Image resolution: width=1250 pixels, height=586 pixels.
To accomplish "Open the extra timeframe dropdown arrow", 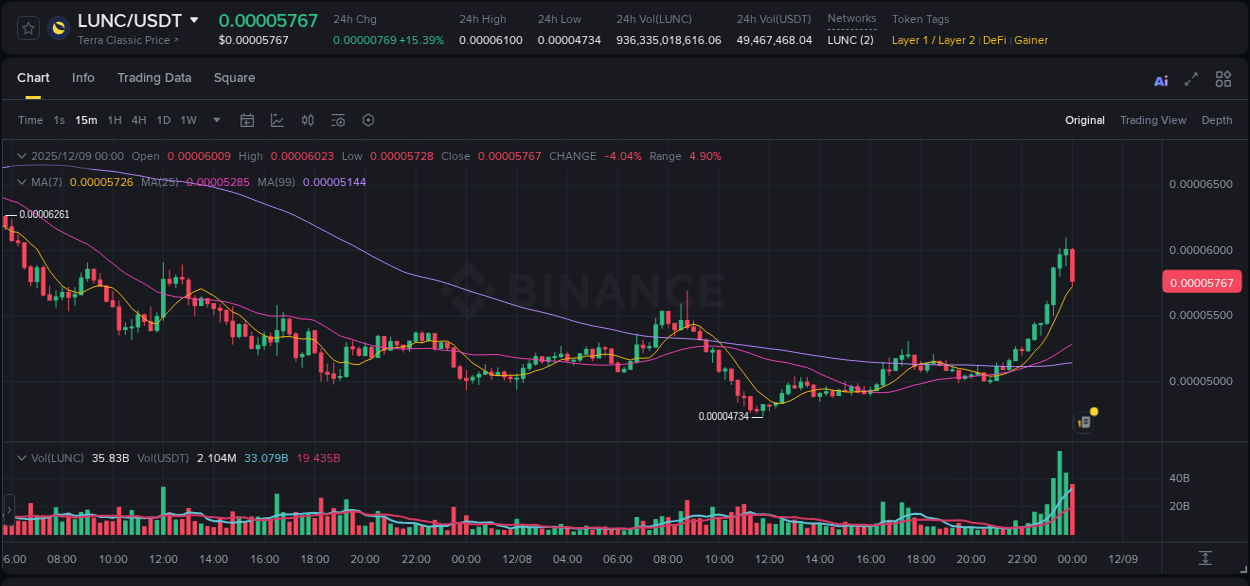I will (x=216, y=120).
